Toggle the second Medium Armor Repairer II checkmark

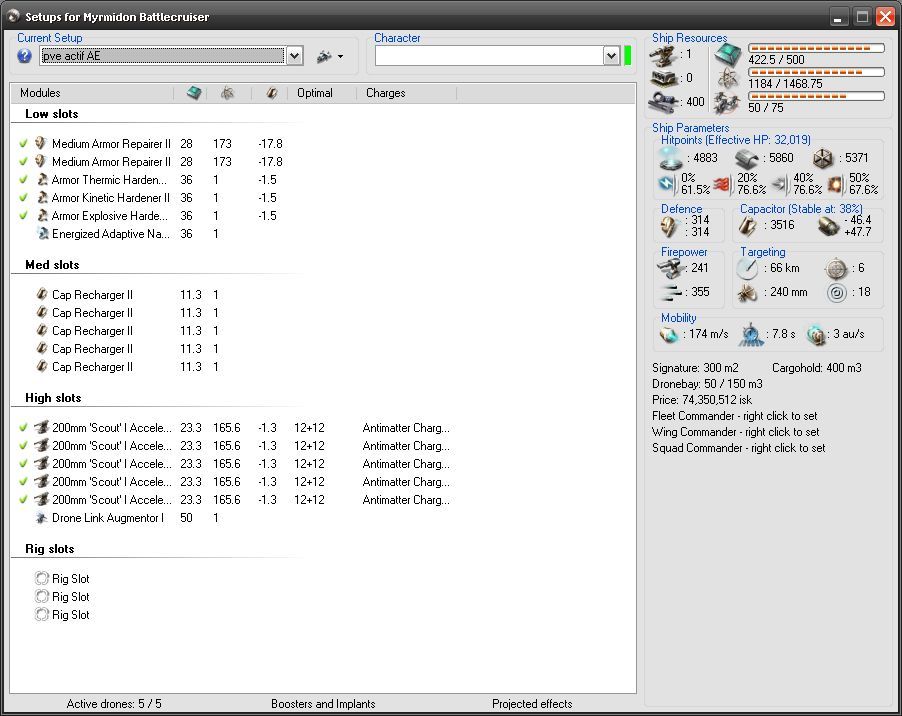click(x=23, y=161)
